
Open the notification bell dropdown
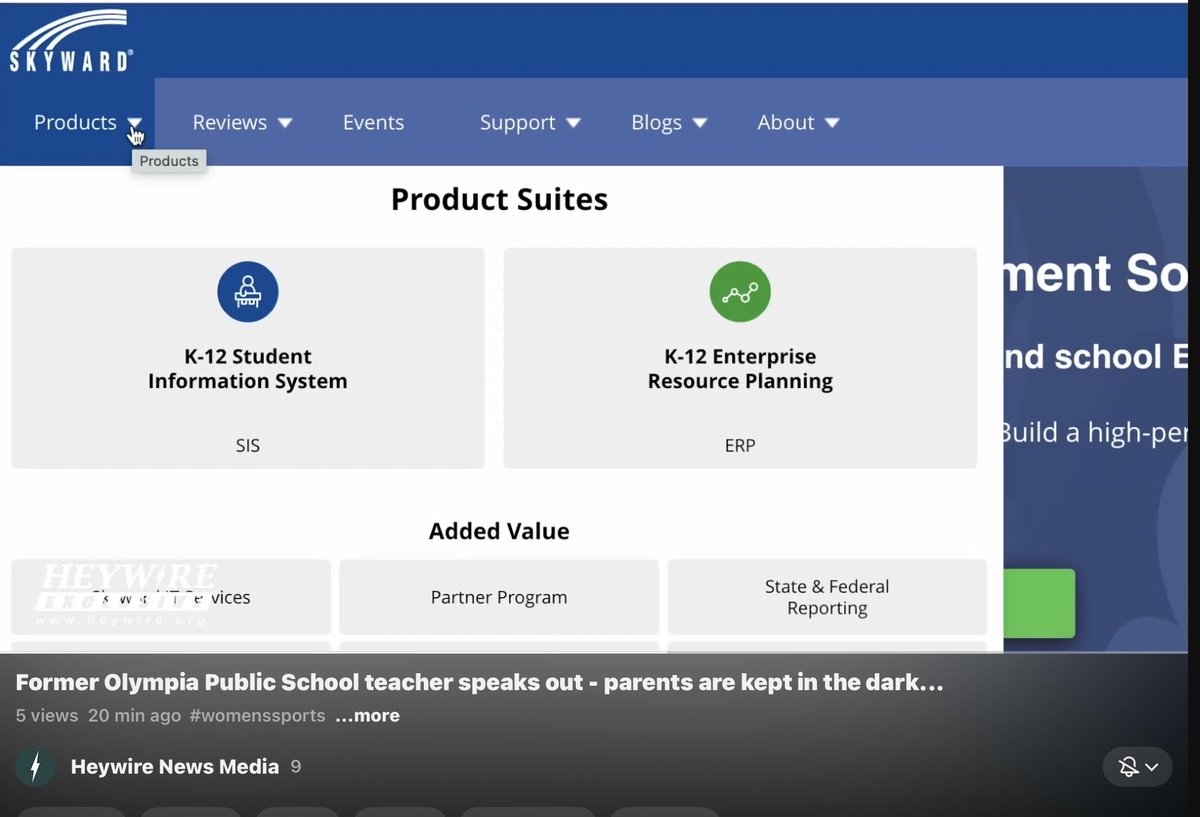click(1138, 767)
